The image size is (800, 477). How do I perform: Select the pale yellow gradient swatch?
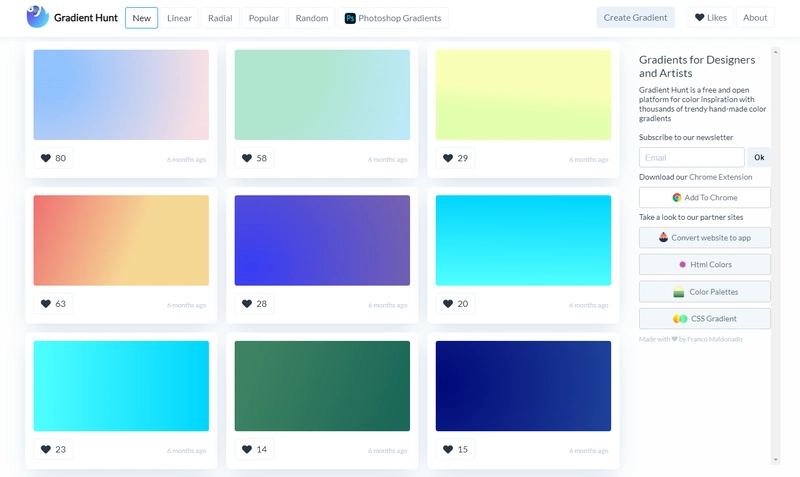point(523,95)
